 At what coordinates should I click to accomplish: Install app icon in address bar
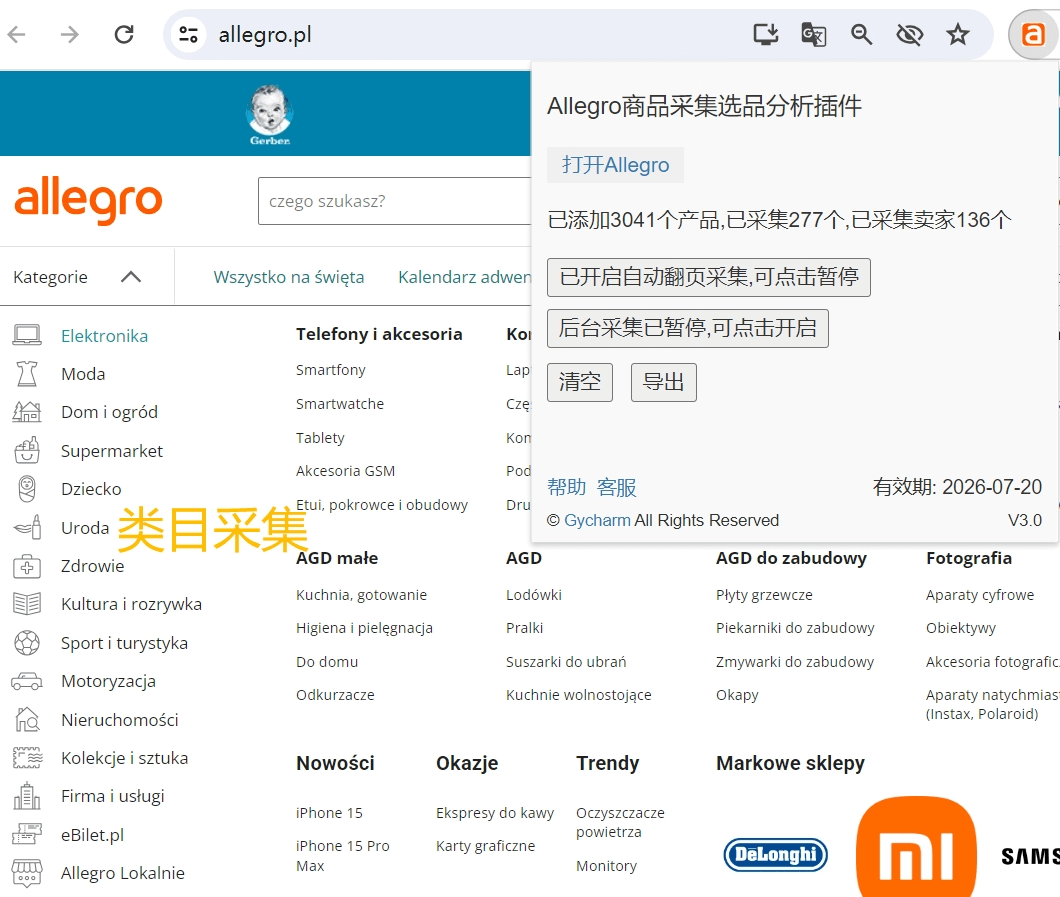pyautogui.click(x=766, y=34)
